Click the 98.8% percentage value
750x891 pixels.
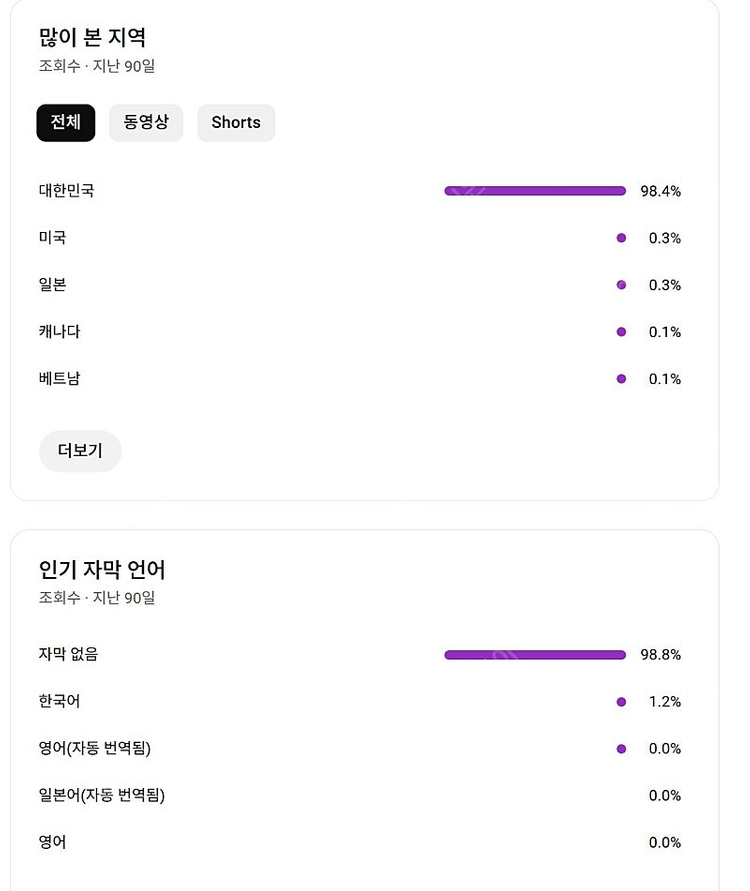point(662,654)
